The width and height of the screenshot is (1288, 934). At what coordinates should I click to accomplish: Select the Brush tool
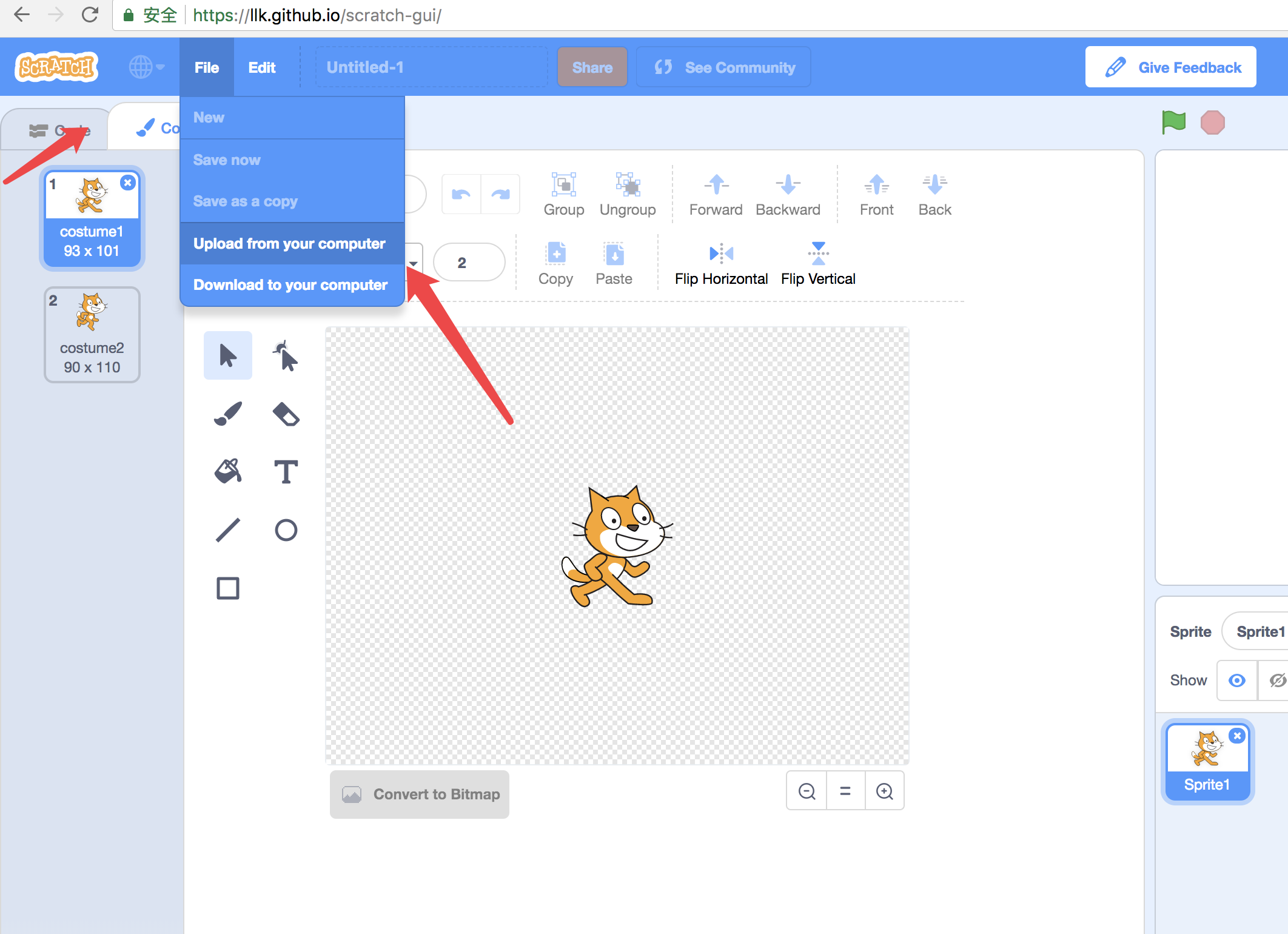[x=228, y=414]
